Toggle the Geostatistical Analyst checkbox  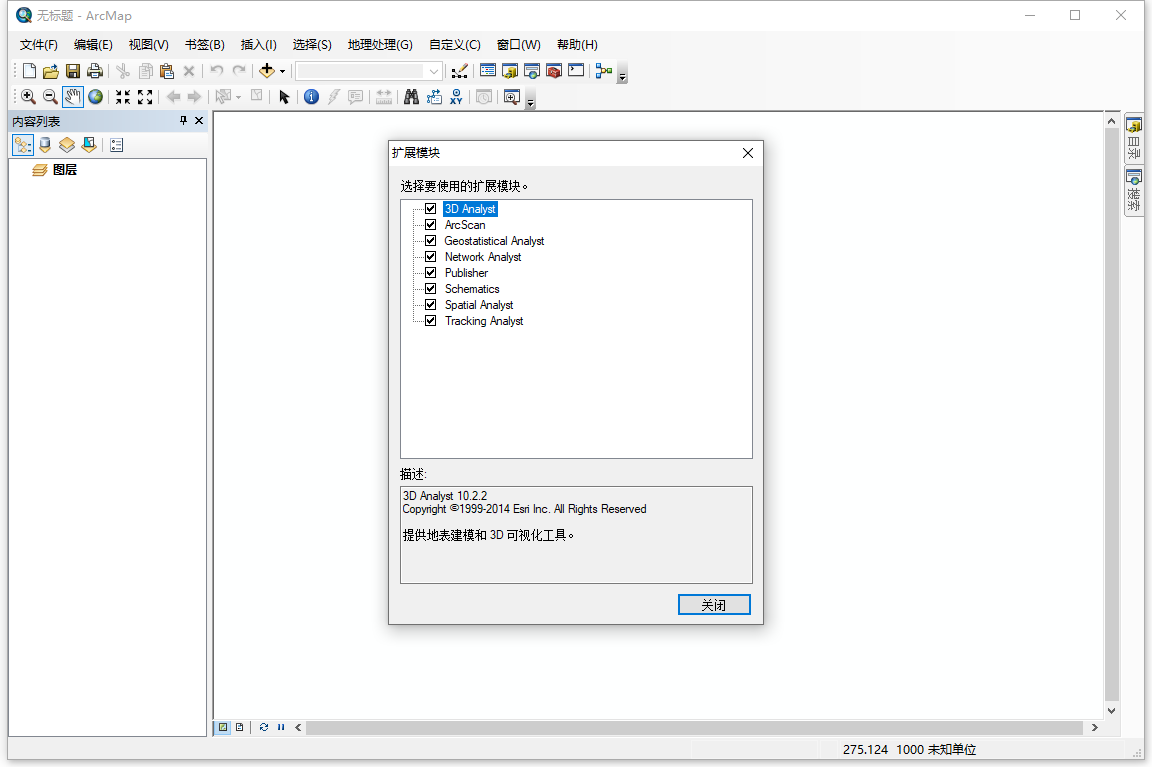[431, 241]
